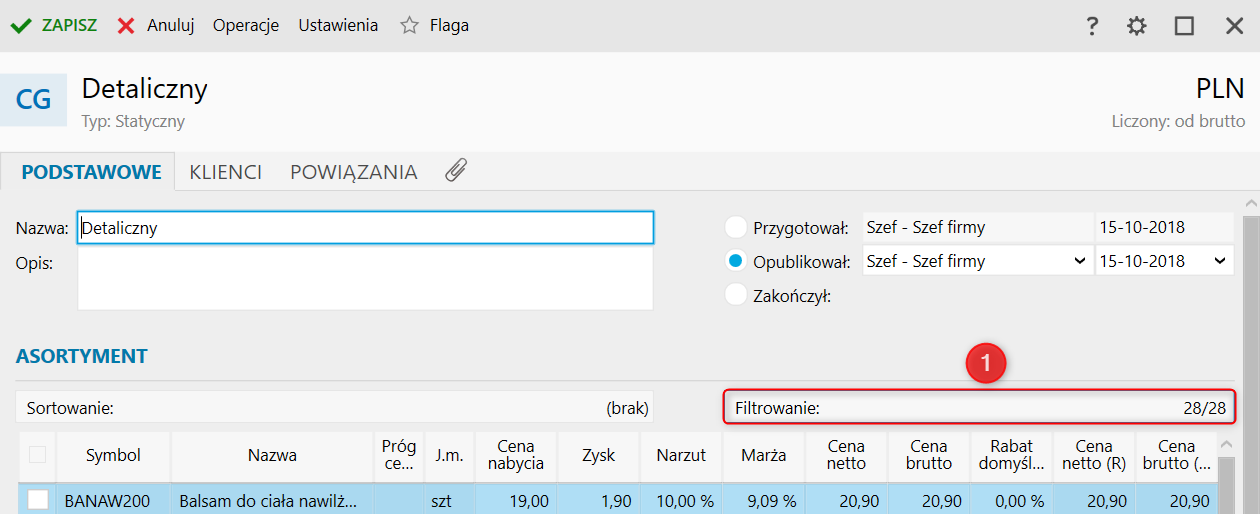Toggle the select-all checkbox in table header
1260x514 pixels.
click(x=37, y=455)
